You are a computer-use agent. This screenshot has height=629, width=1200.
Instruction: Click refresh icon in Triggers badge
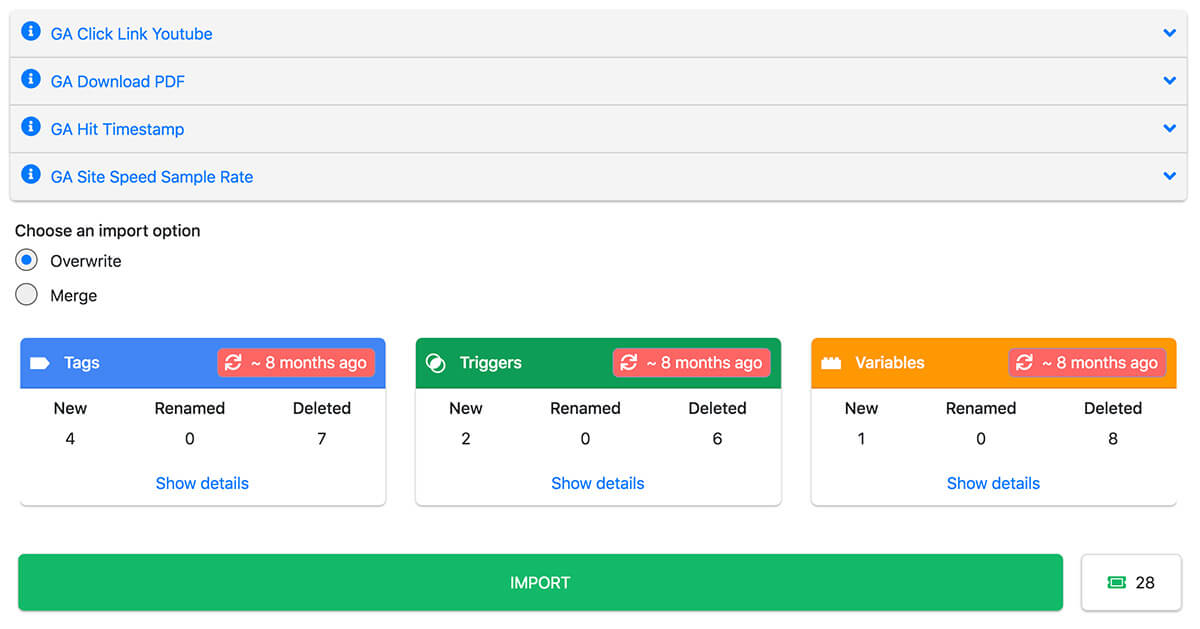pyautogui.click(x=629, y=363)
